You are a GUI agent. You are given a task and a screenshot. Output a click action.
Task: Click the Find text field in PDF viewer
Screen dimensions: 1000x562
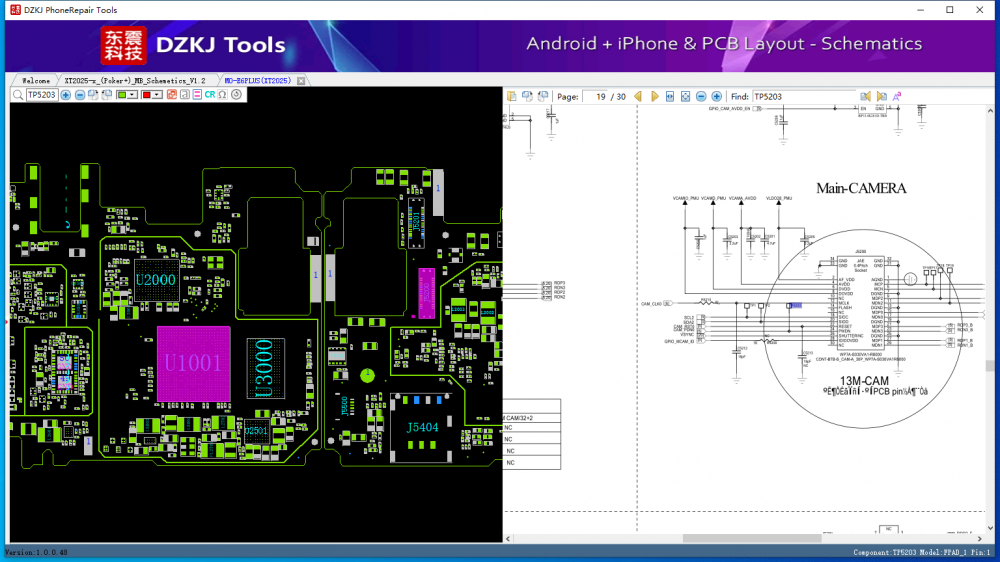click(804, 96)
